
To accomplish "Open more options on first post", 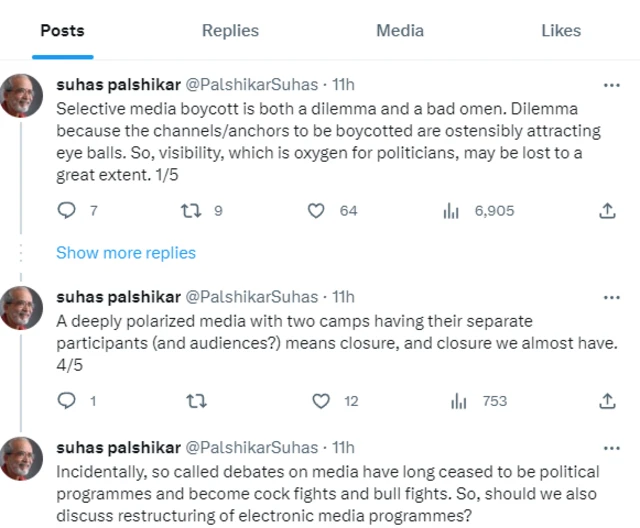I will click(x=612, y=84).
